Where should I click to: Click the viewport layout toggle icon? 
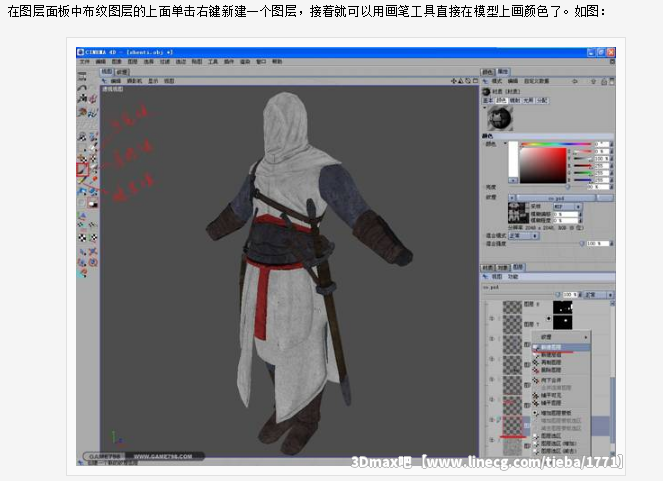(x=476, y=81)
